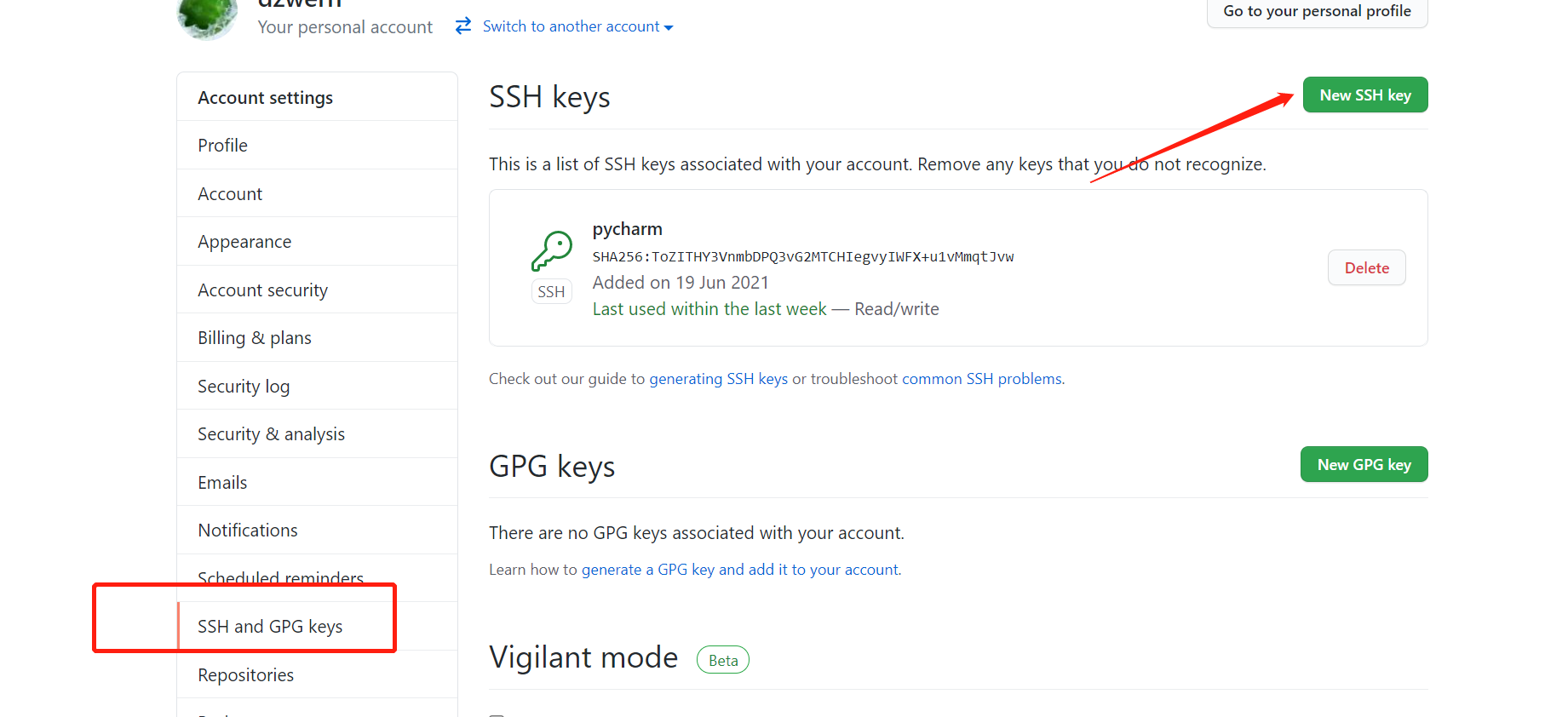
Task: Click the switch-account arrows icon
Action: point(462,26)
